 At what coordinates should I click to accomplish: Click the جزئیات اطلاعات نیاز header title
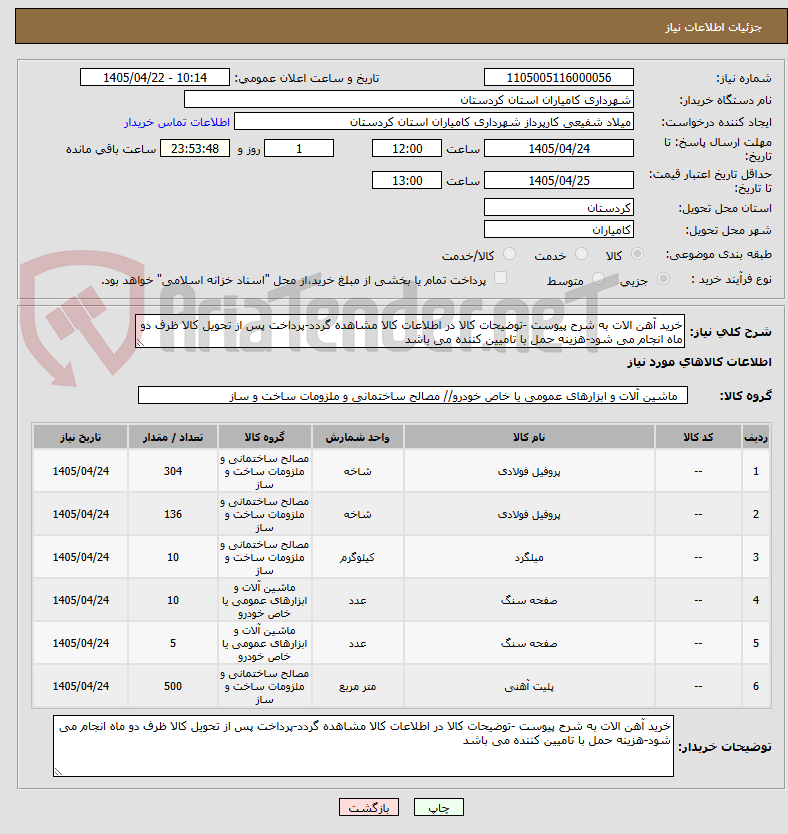point(714,27)
